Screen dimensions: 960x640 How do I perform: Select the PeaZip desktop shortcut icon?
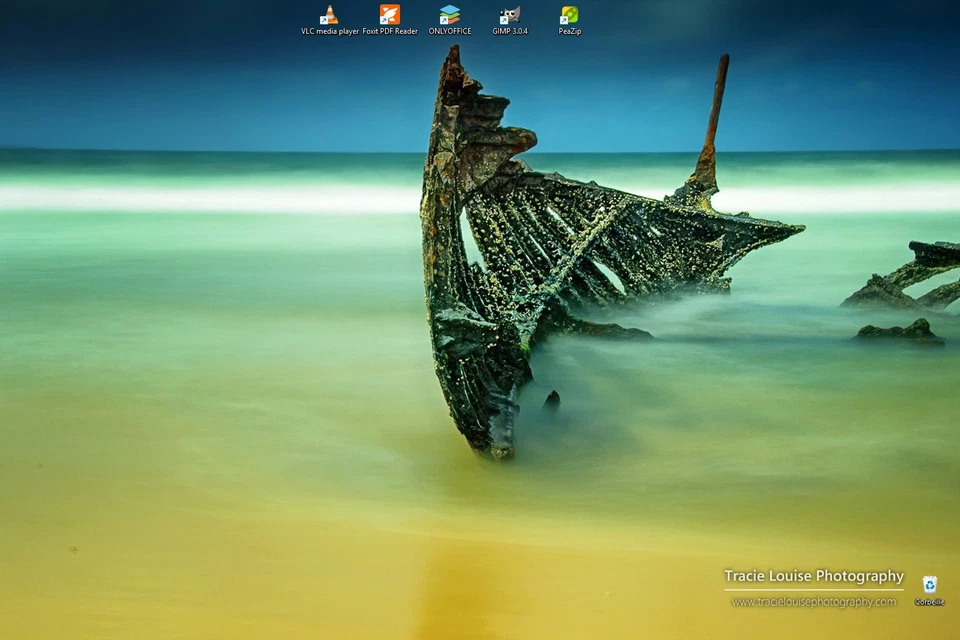click(x=569, y=15)
